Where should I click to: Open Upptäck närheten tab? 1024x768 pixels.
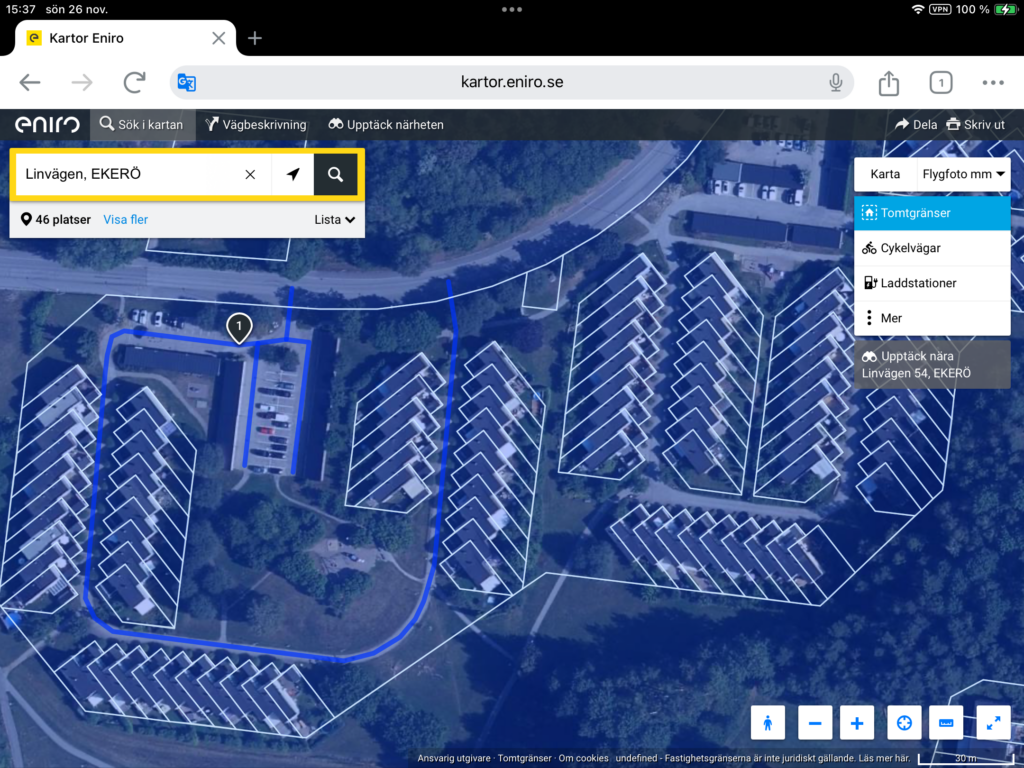(x=386, y=125)
